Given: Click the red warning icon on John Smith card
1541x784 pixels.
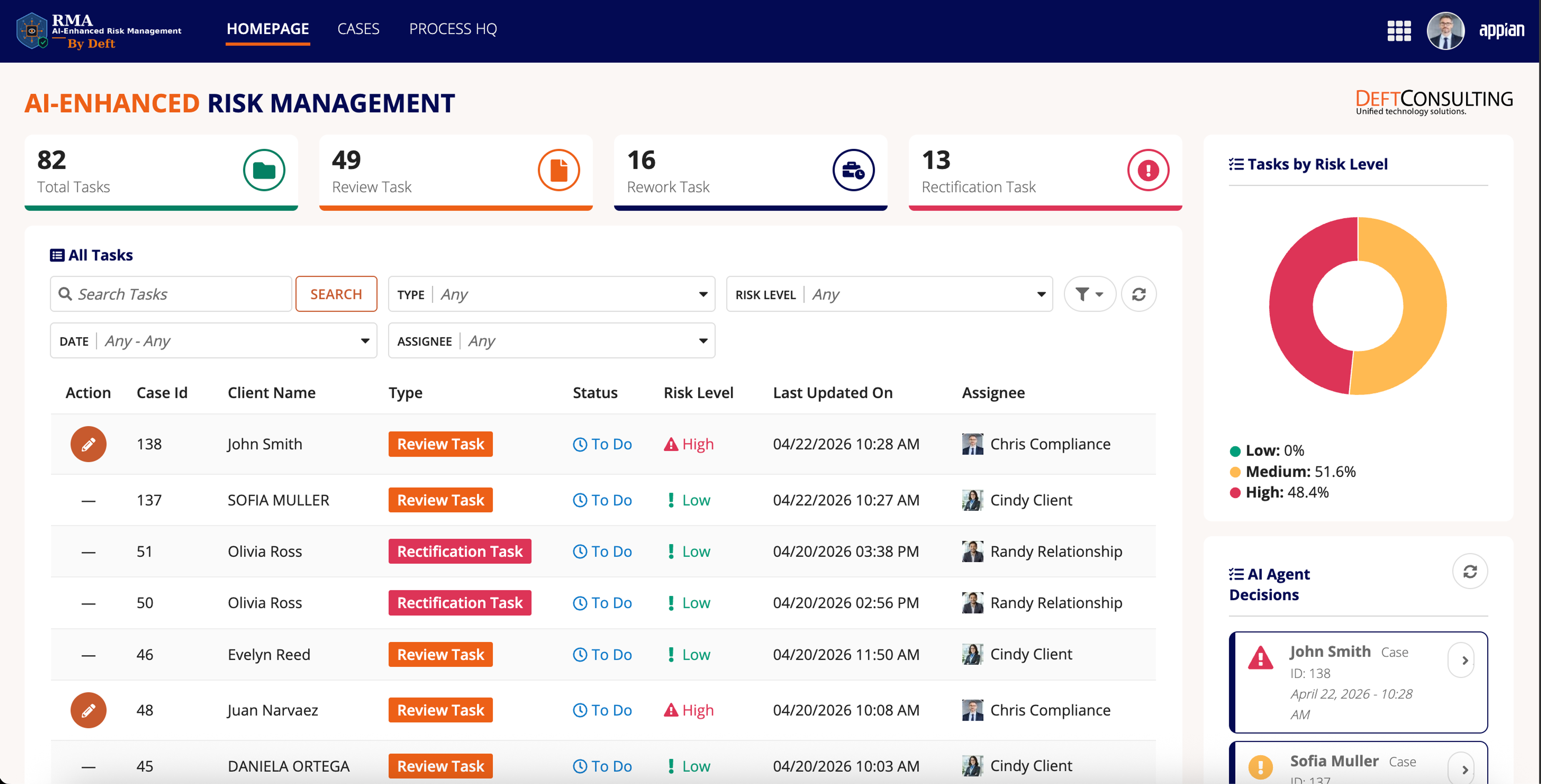Looking at the screenshot, I should tap(1260, 658).
